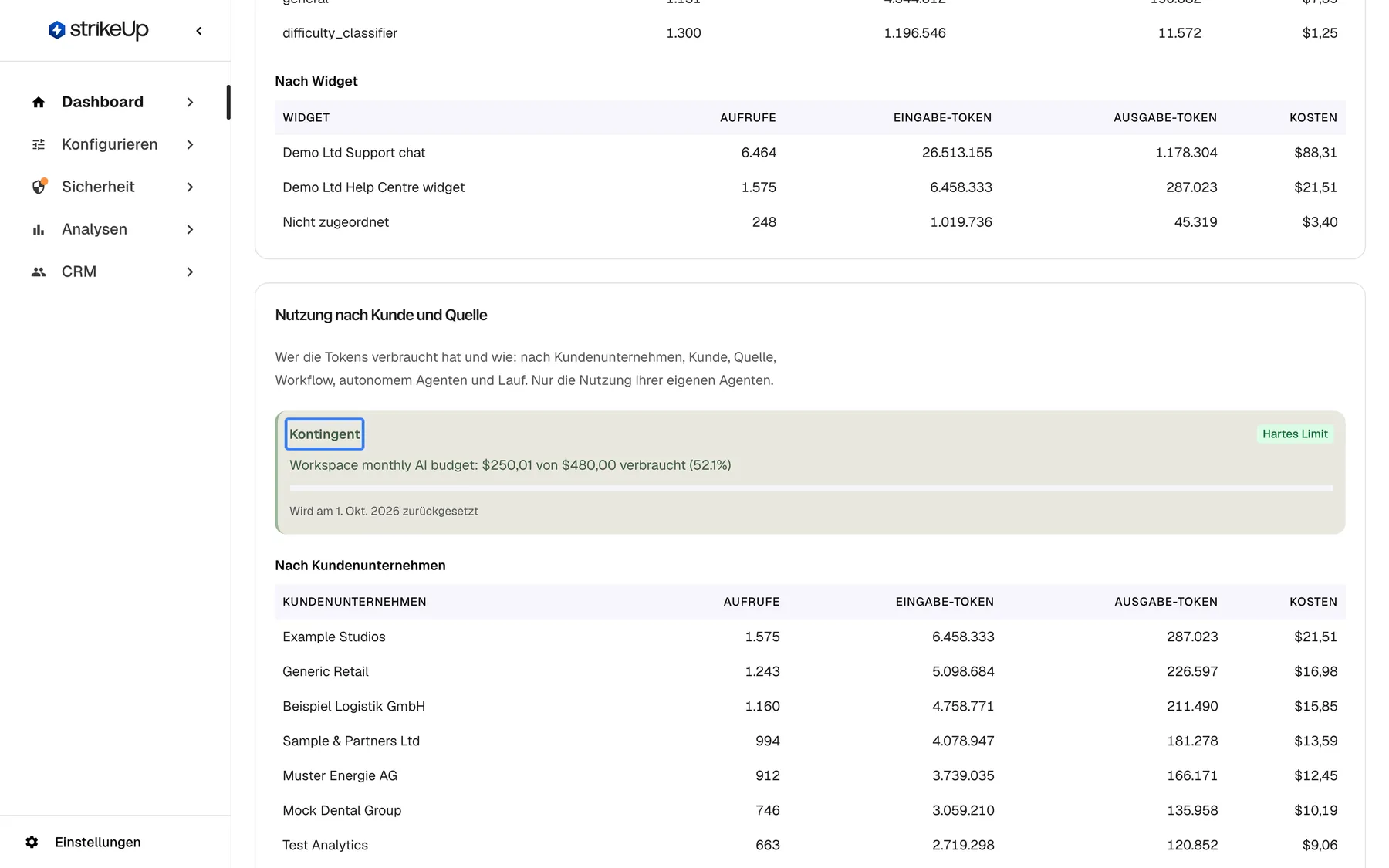Open the Sicherheit menu item
This screenshot has height=868, width=1389.
114,187
